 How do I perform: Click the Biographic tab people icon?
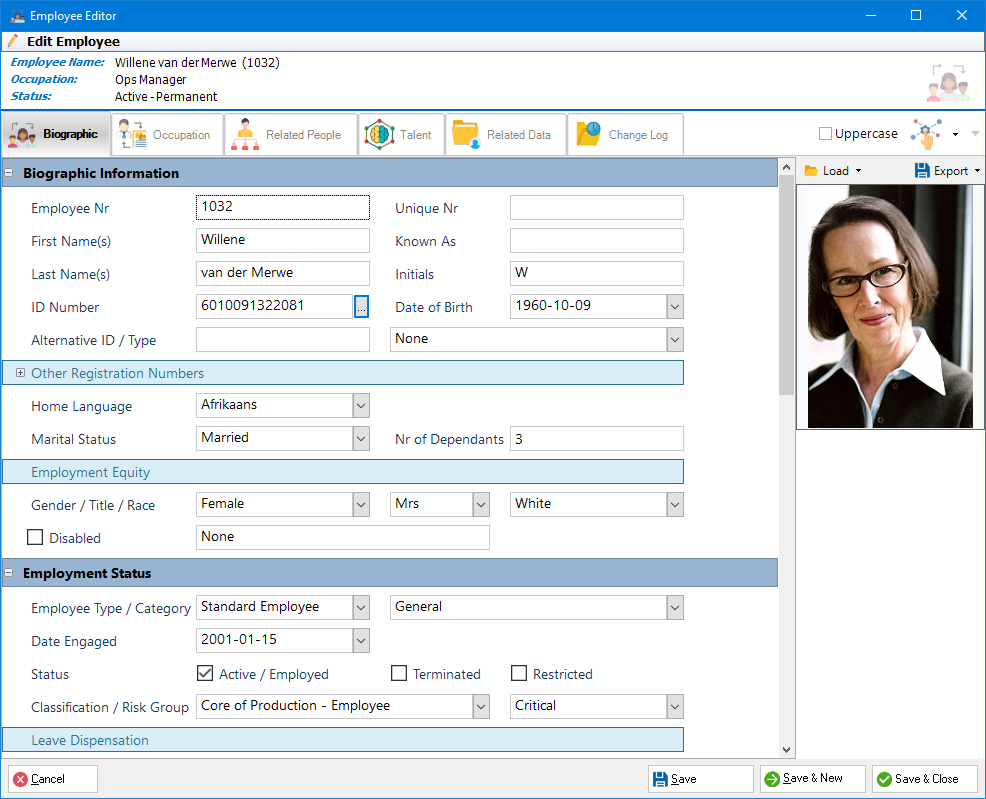tap(22, 134)
